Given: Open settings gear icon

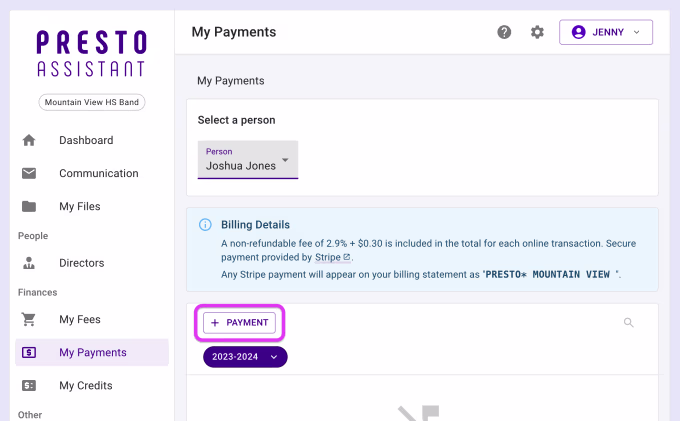Looking at the screenshot, I should 537,32.
